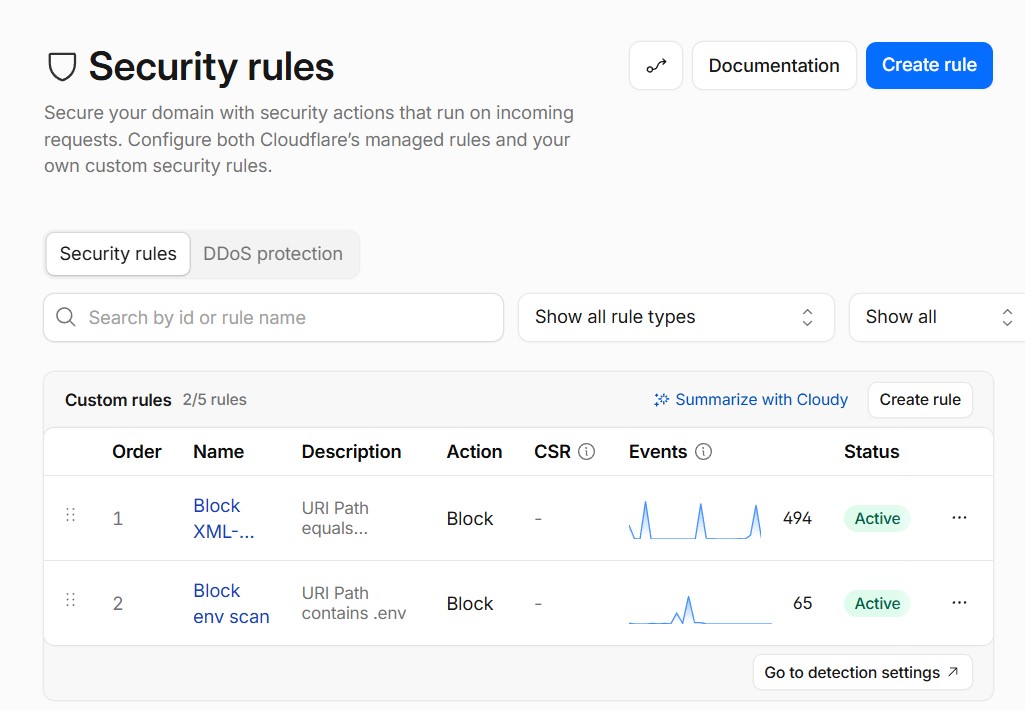Click the 2/5 rules counter text
The width and height of the screenshot is (1025, 710).
click(214, 399)
